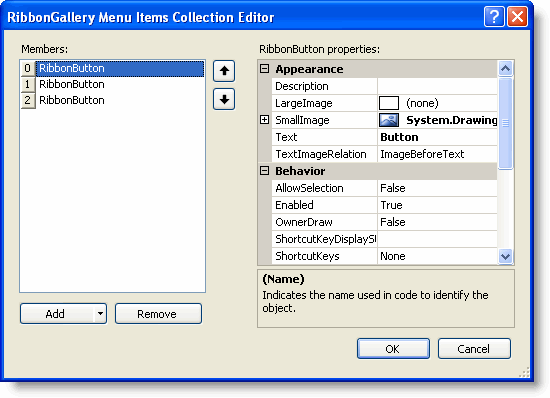Click the empty LargeImage preview box
Image resolution: width=550 pixels, height=398 pixels.
pyautogui.click(x=389, y=103)
